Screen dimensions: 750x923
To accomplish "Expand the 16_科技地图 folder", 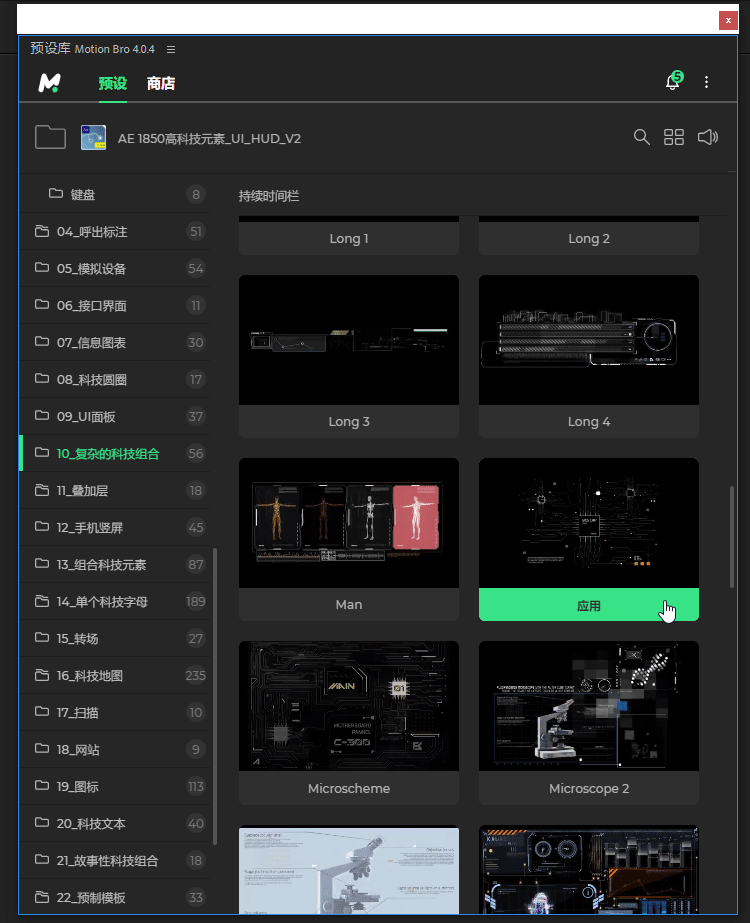I will pyautogui.click(x=115, y=676).
